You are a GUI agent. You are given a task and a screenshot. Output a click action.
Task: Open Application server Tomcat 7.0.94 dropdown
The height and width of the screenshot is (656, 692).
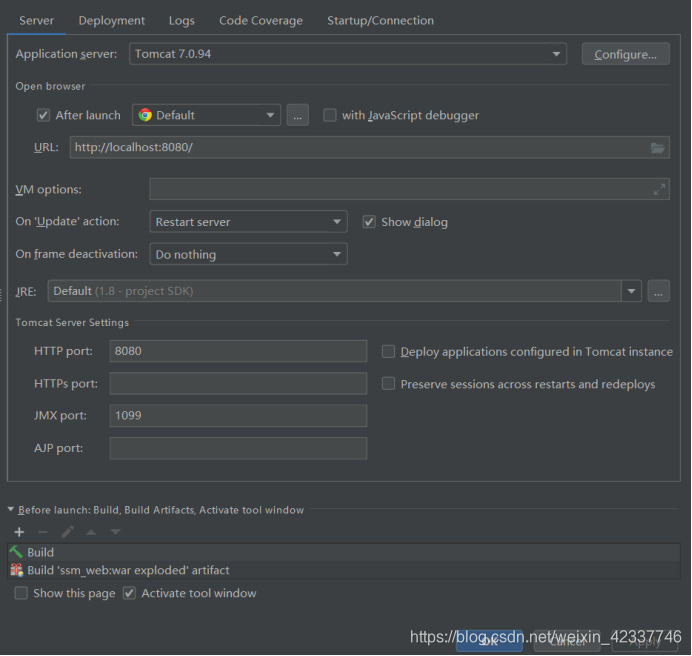pos(348,54)
